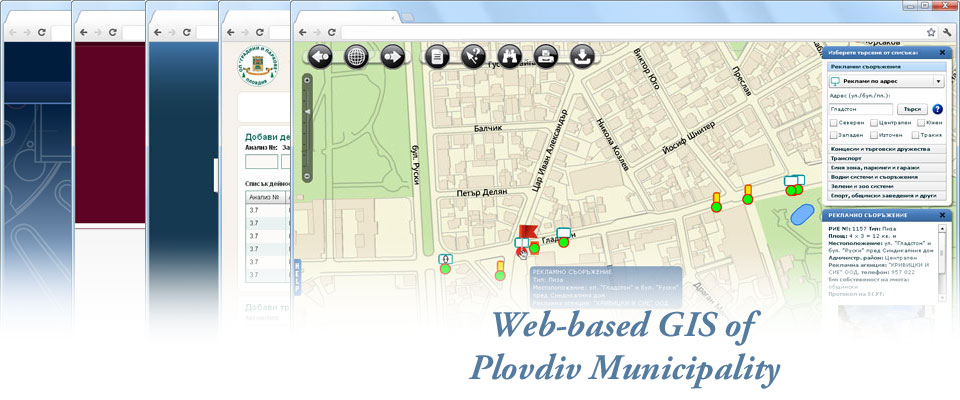
Task: Activate the identify cursor question-mark tool
Action: (473, 56)
